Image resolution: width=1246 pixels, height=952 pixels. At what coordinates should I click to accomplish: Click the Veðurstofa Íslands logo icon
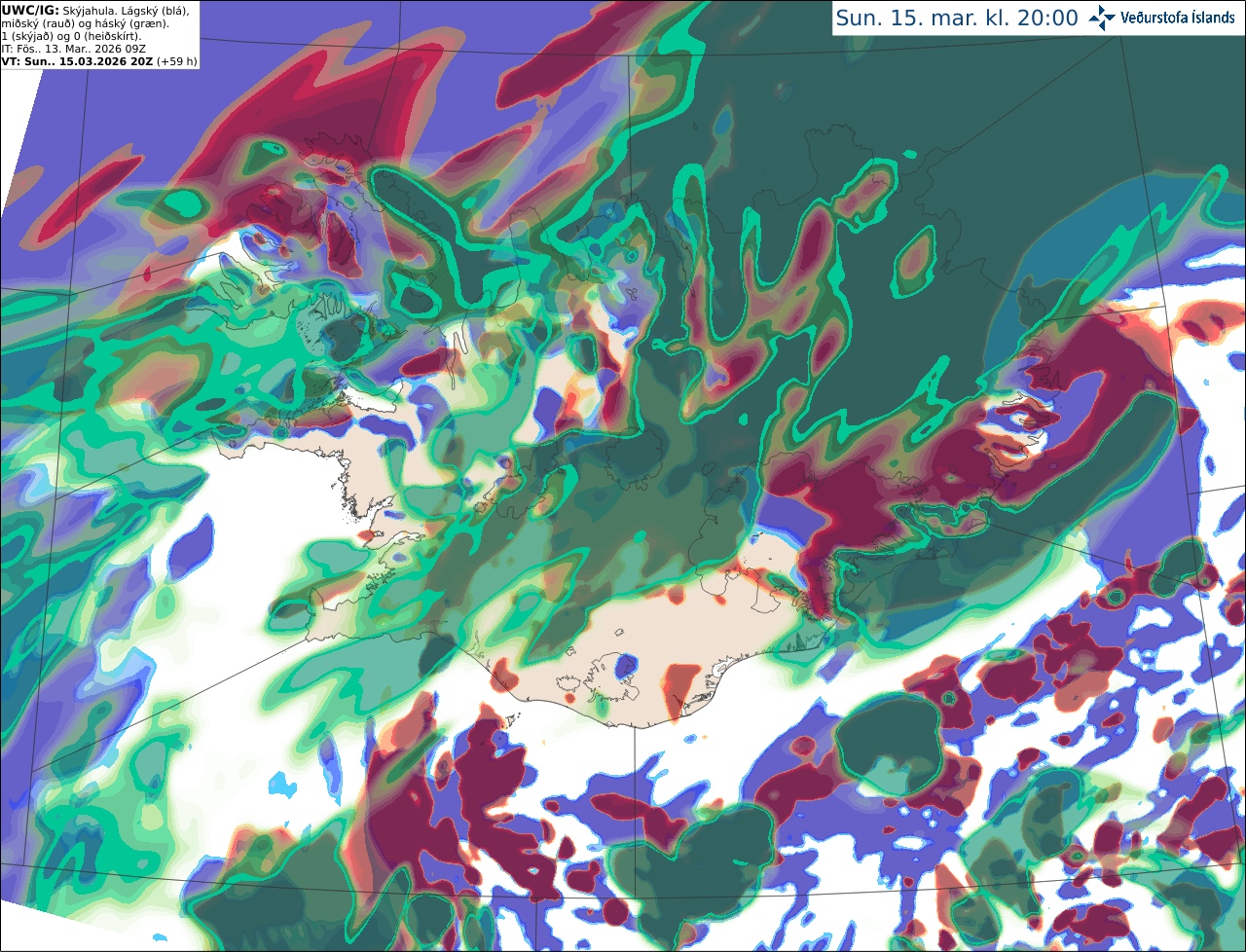point(1102,18)
